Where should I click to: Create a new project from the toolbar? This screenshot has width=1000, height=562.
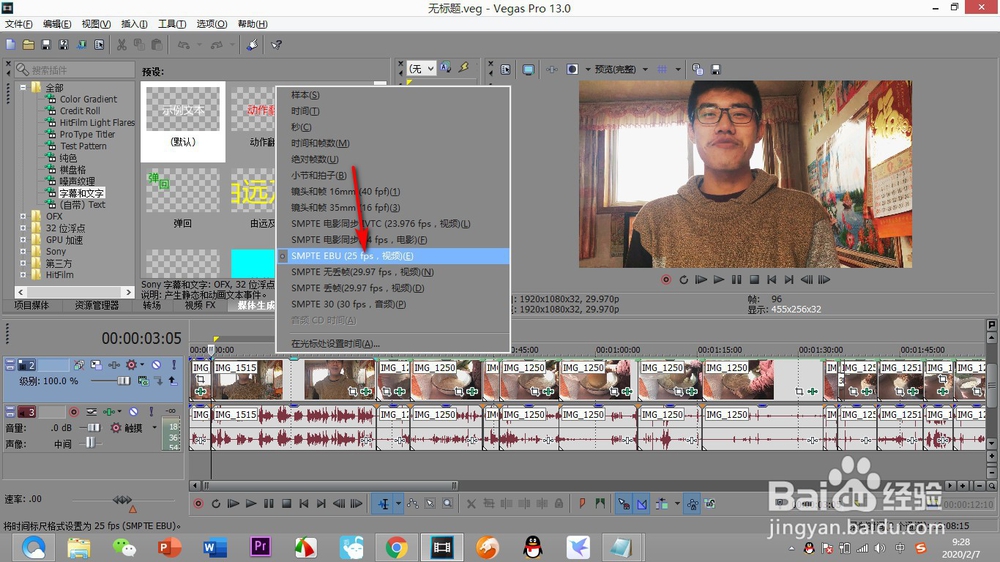point(11,45)
